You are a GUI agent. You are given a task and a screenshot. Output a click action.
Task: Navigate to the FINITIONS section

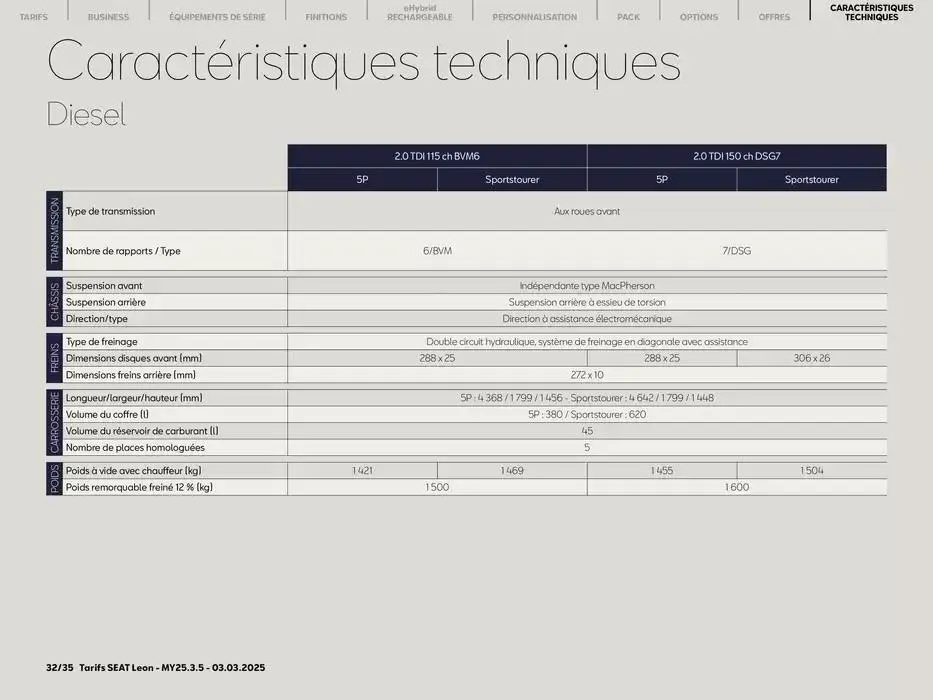(x=325, y=16)
